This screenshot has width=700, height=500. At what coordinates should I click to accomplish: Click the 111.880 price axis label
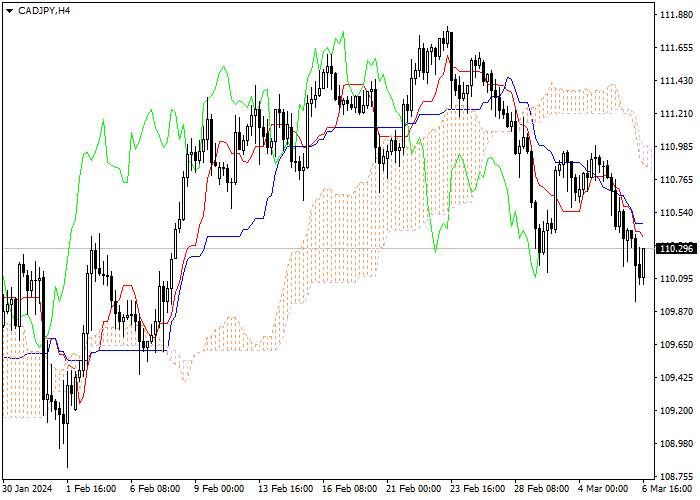[x=676, y=15]
